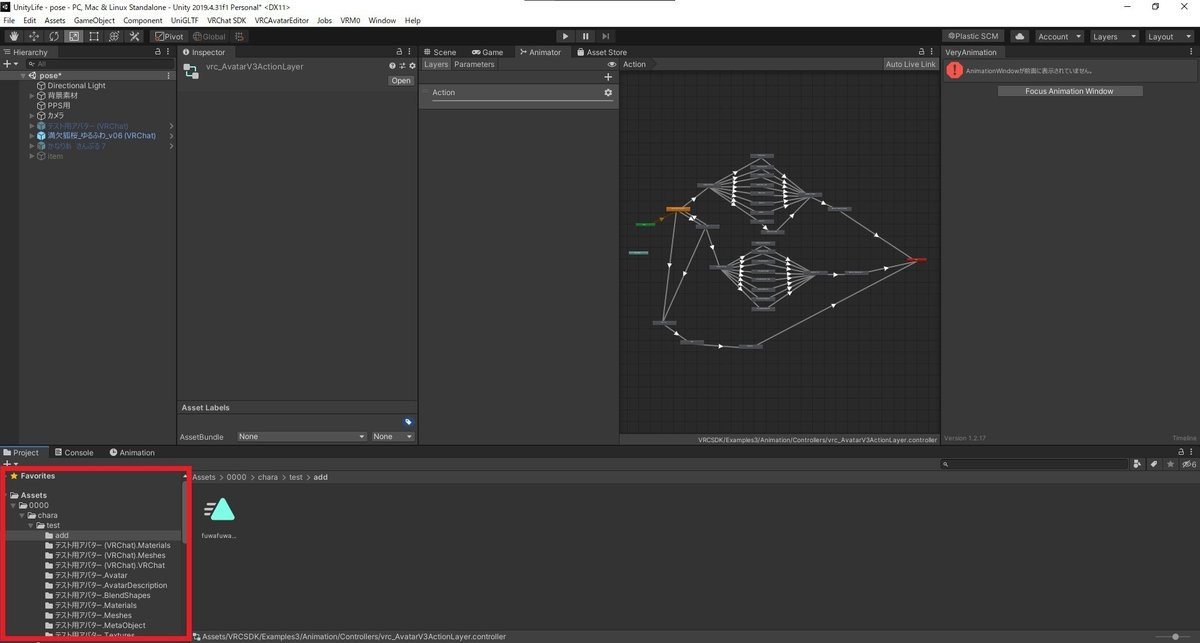The image size is (1200, 643).
Task: Click the Focus Animation Window button
Action: click(x=1069, y=91)
